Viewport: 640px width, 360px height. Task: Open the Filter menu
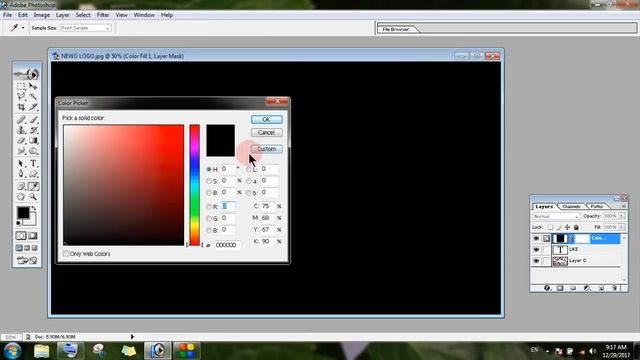[x=103, y=15]
